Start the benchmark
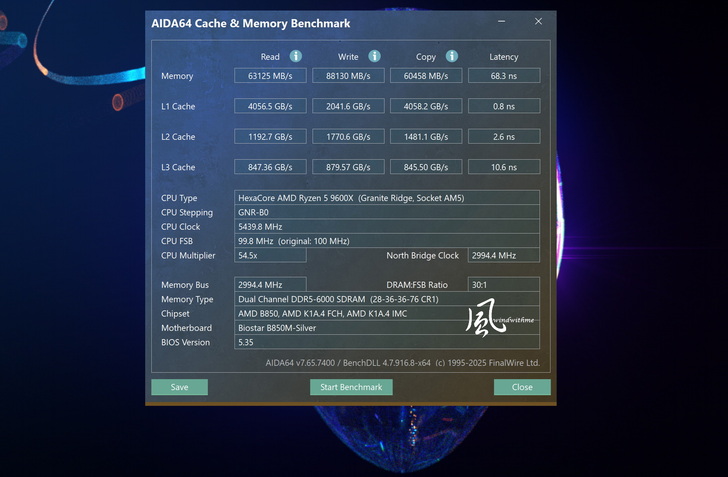 (x=351, y=387)
